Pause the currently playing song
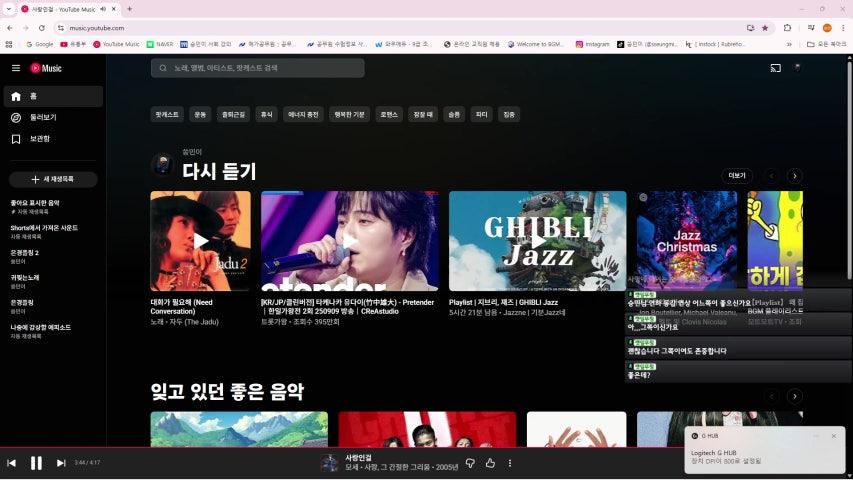 tap(36, 463)
